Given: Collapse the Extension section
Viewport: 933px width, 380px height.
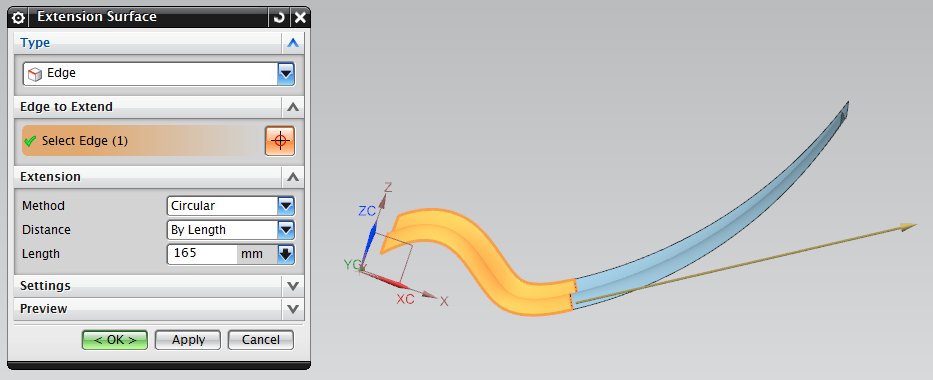Looking at the screenshot, I should pyautogui.click(x=292, y=177).
